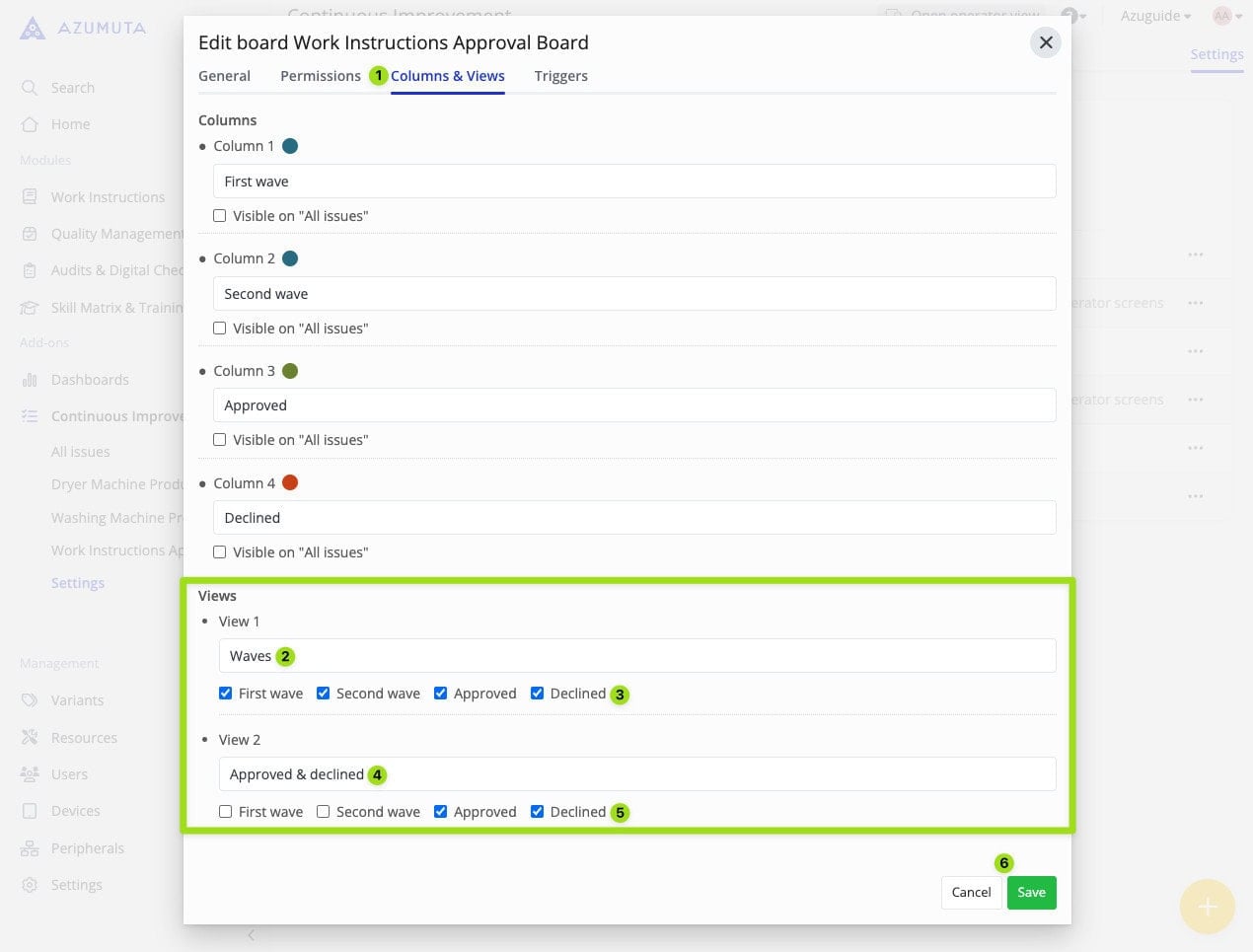The height and width of the screenshot is (952, 1253).
Task: Click the Search magnifier icon in sidebar
Action: [30, 88]
